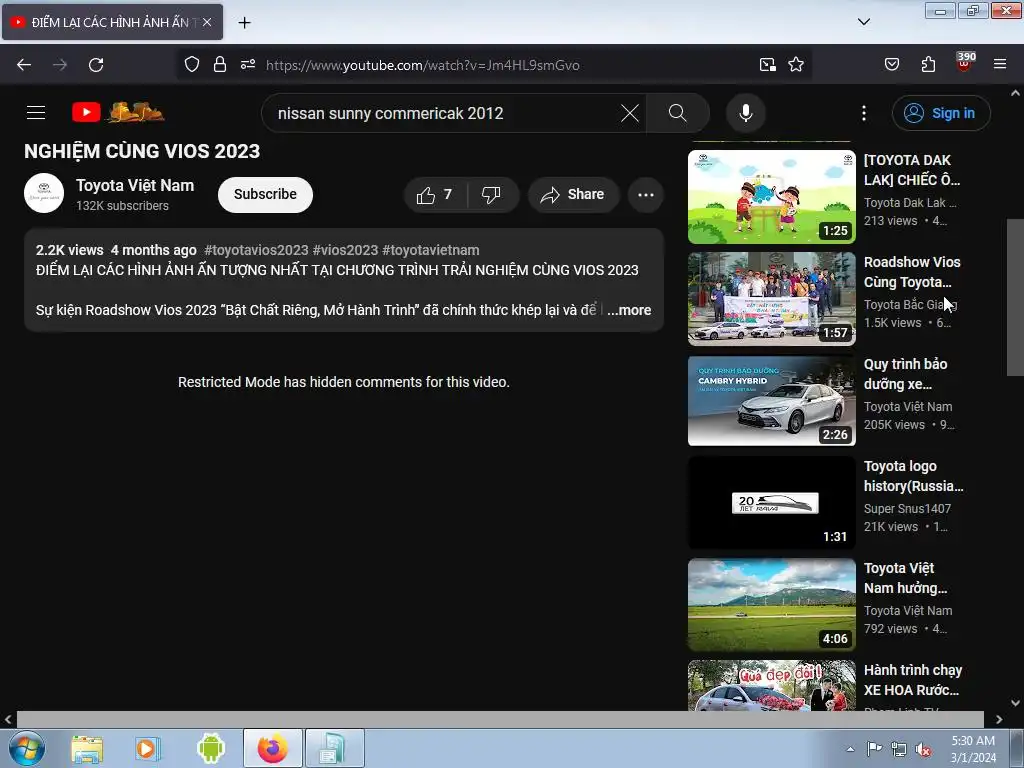Click the network tray icon

899,749
